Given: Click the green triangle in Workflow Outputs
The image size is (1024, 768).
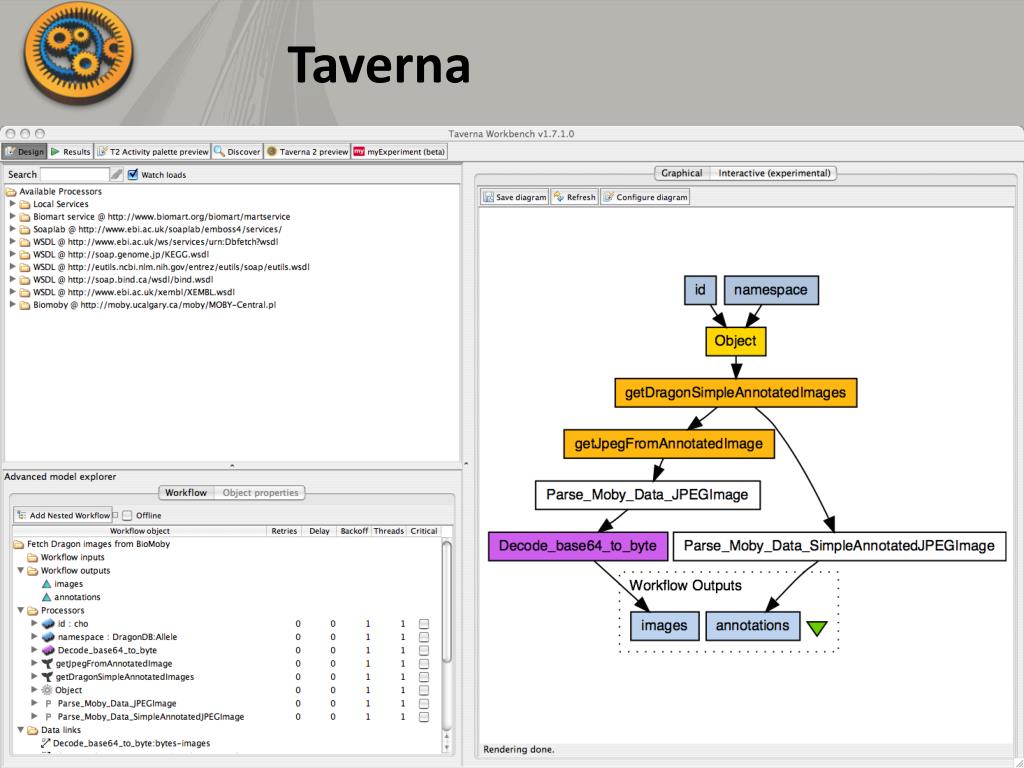Looking at the screenshot, I should [817, 628].
